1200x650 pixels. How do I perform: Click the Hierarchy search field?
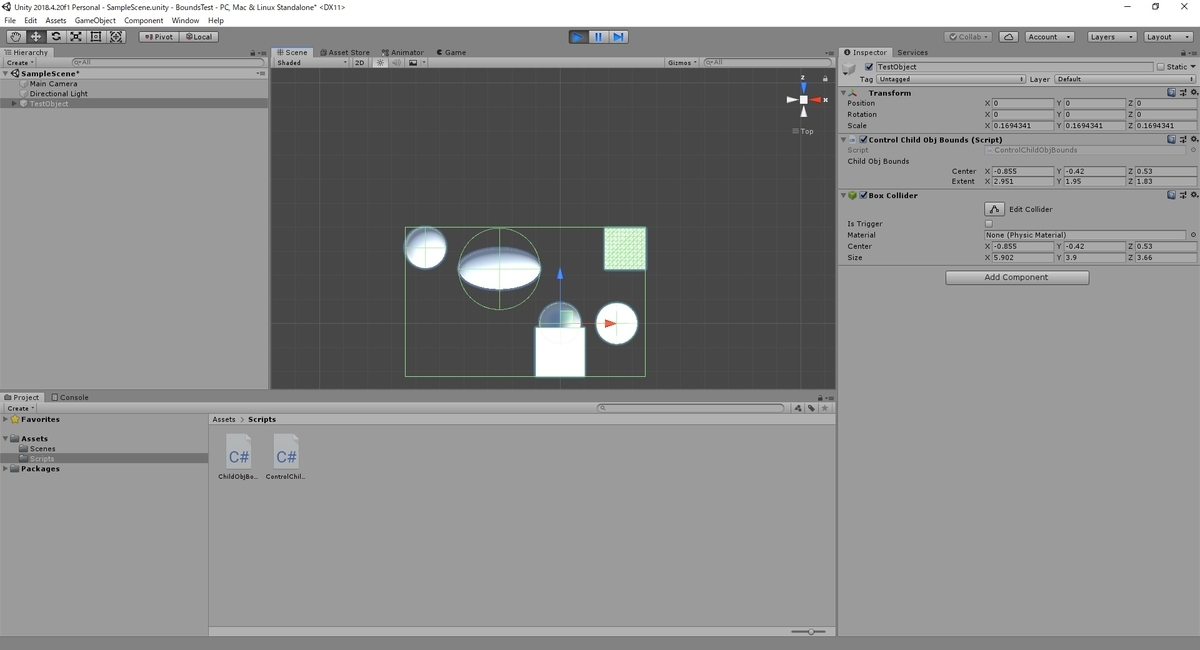[167, 62]
